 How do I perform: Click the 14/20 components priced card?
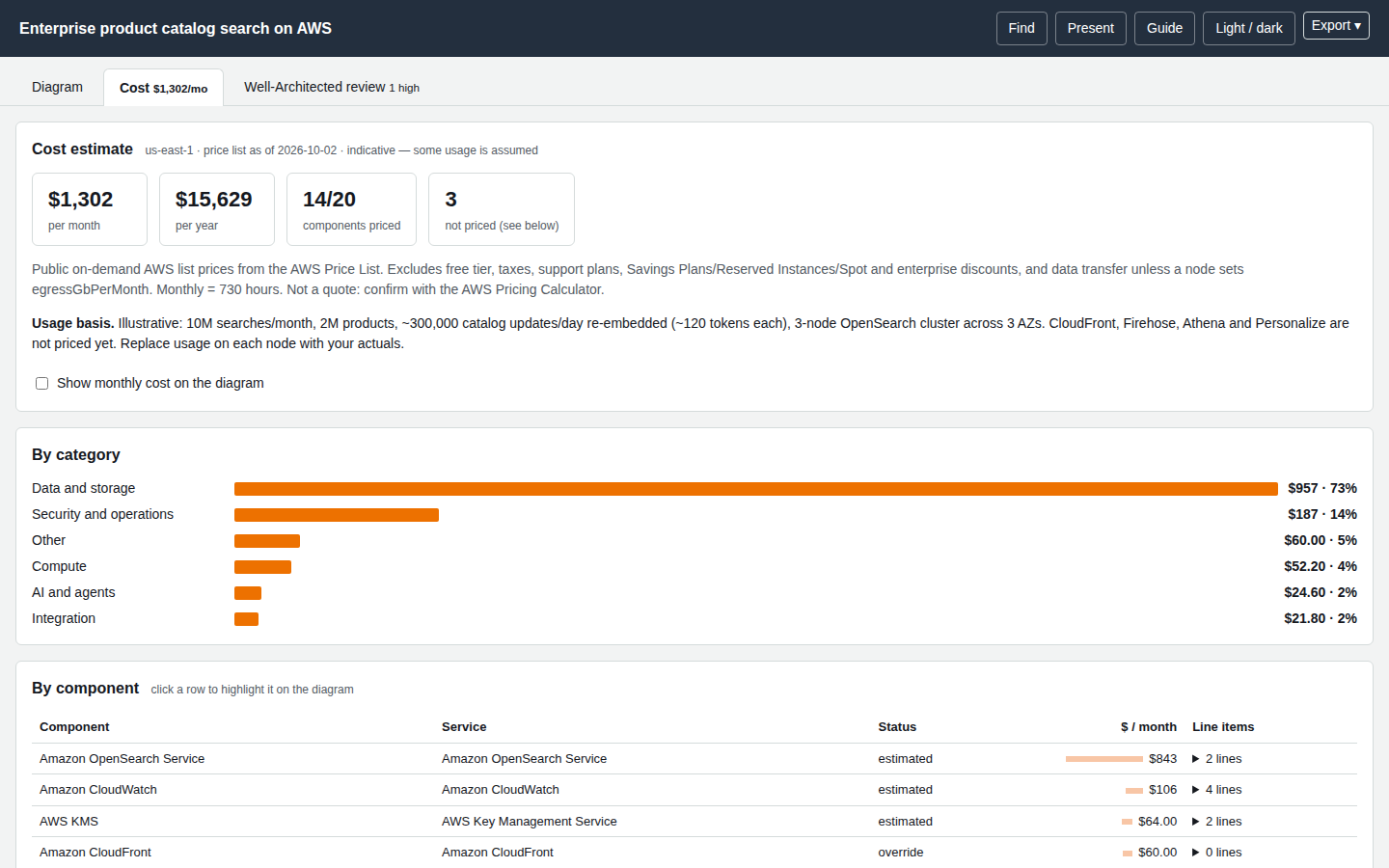pyautogui.click(x=352, y=209)
